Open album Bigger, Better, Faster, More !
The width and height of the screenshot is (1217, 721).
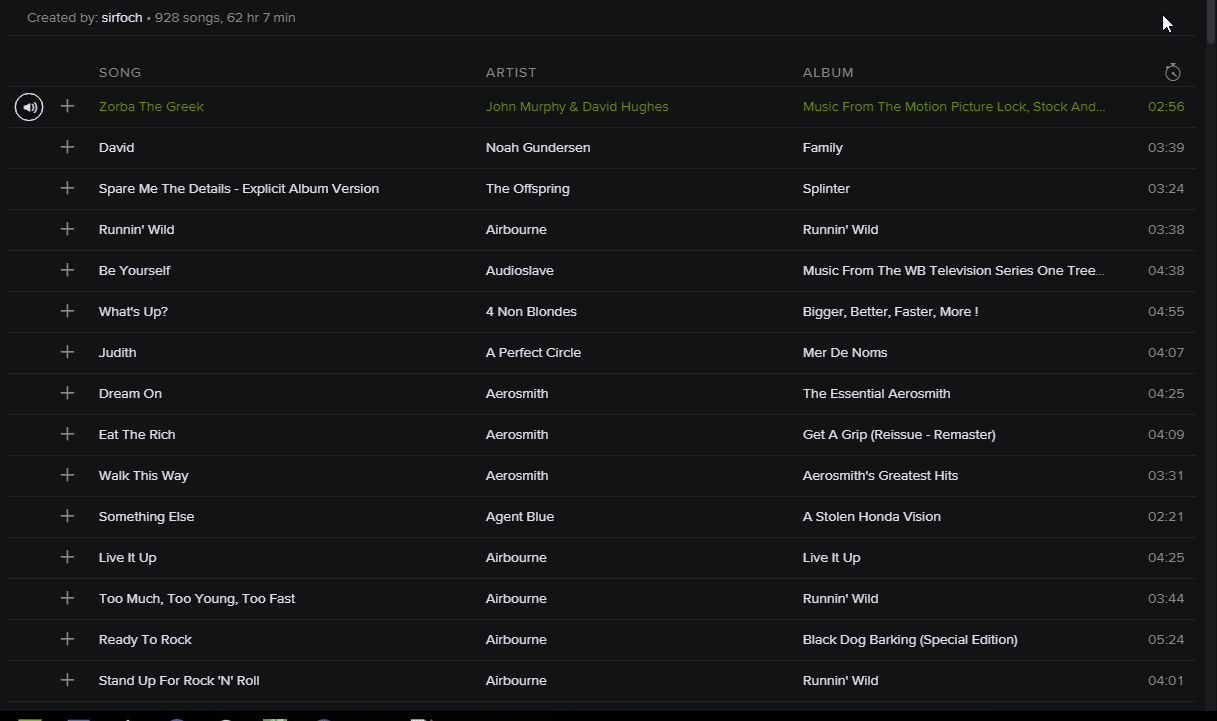point(890,311)
